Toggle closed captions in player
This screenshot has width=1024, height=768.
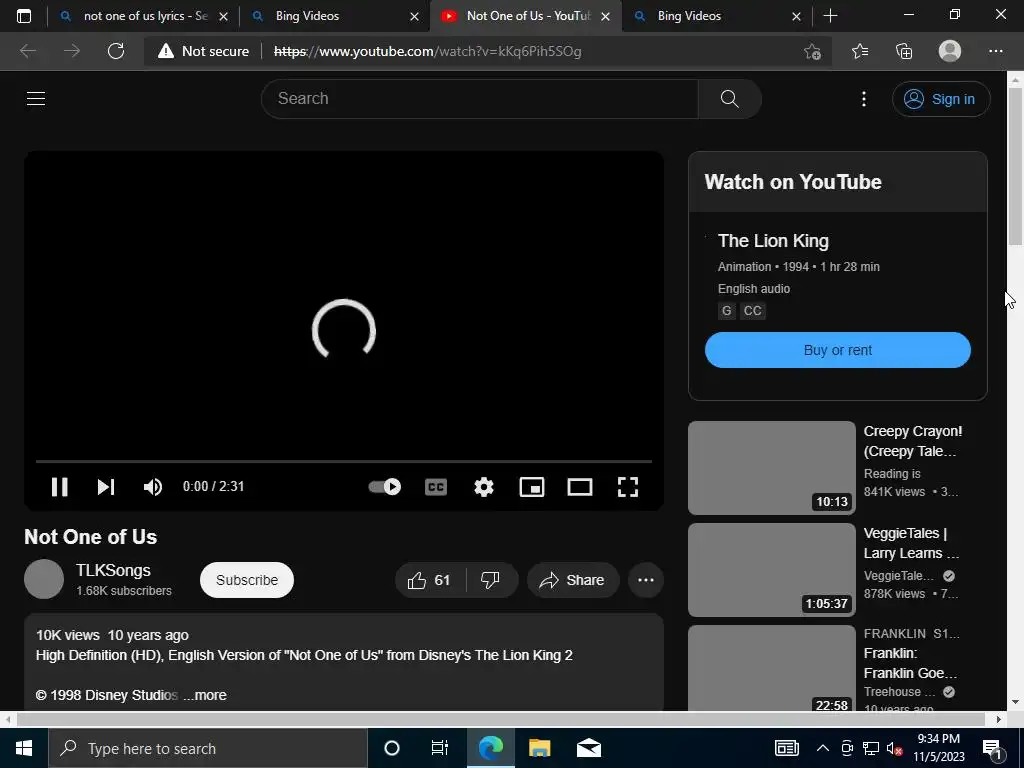click(x=436, y=487)
